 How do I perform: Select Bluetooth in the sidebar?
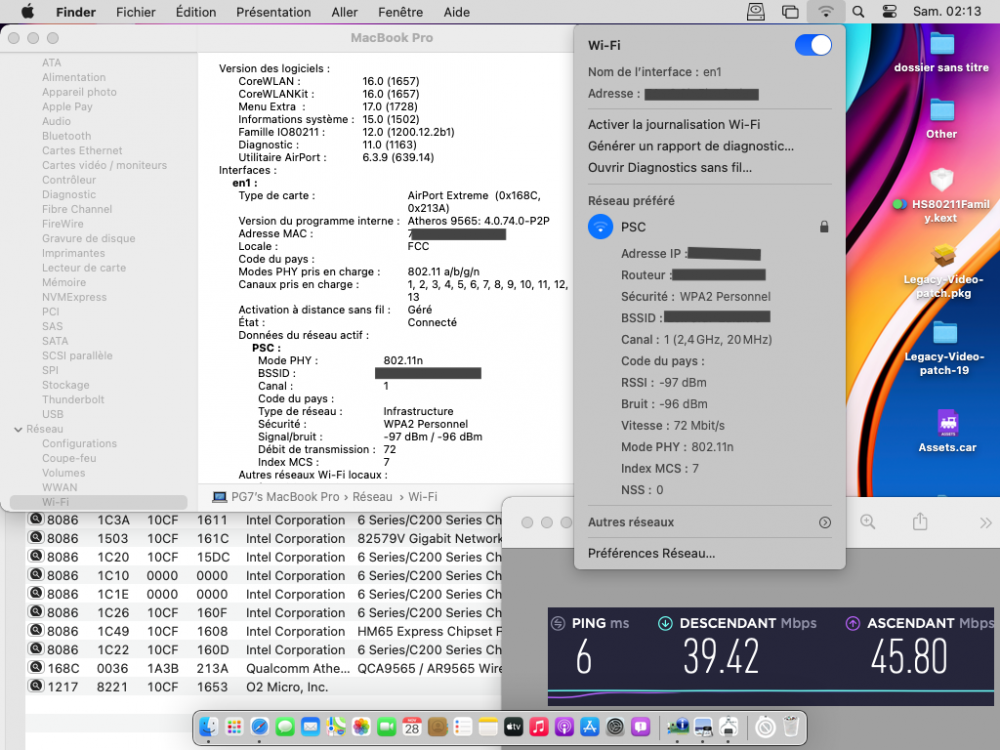click(66, 136)
